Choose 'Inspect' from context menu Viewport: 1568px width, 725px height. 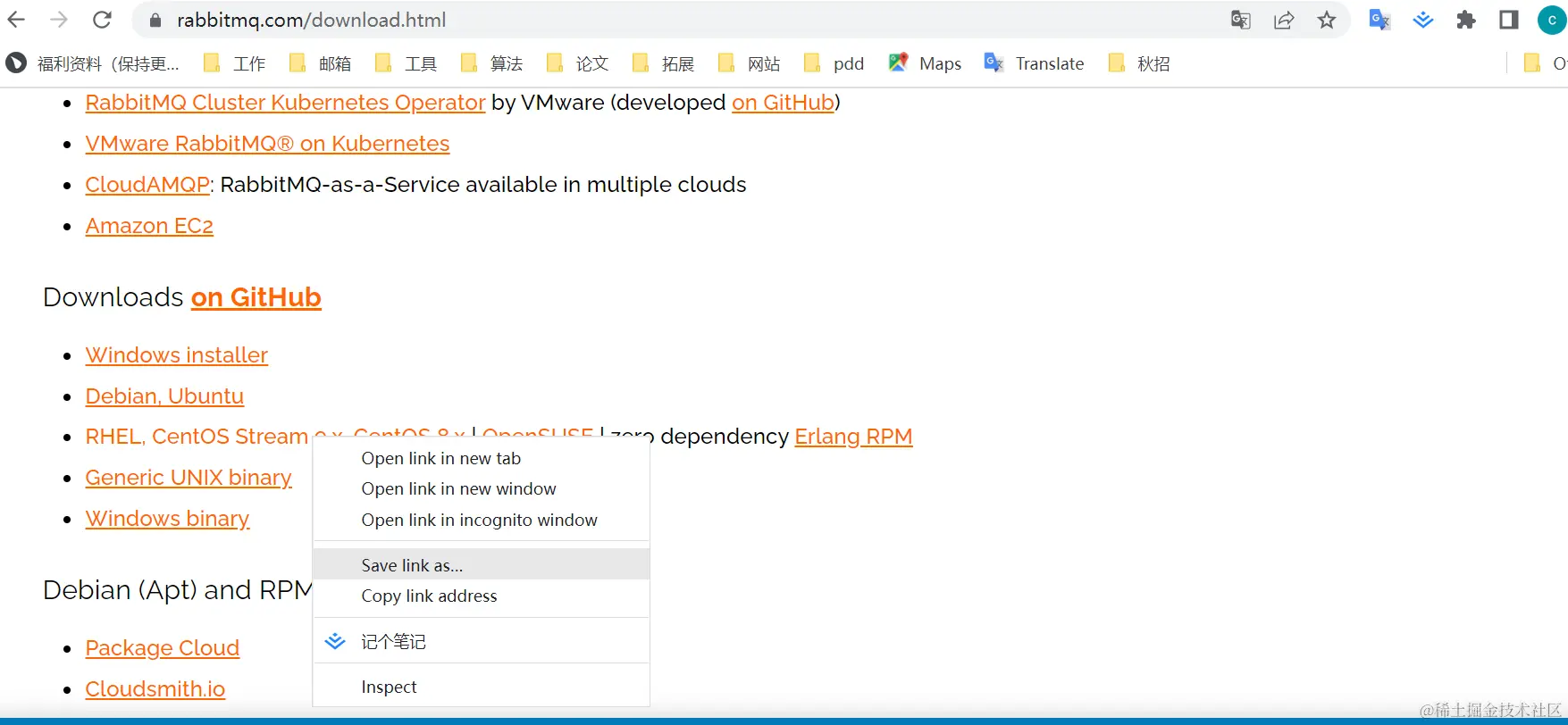click(481, 687)
